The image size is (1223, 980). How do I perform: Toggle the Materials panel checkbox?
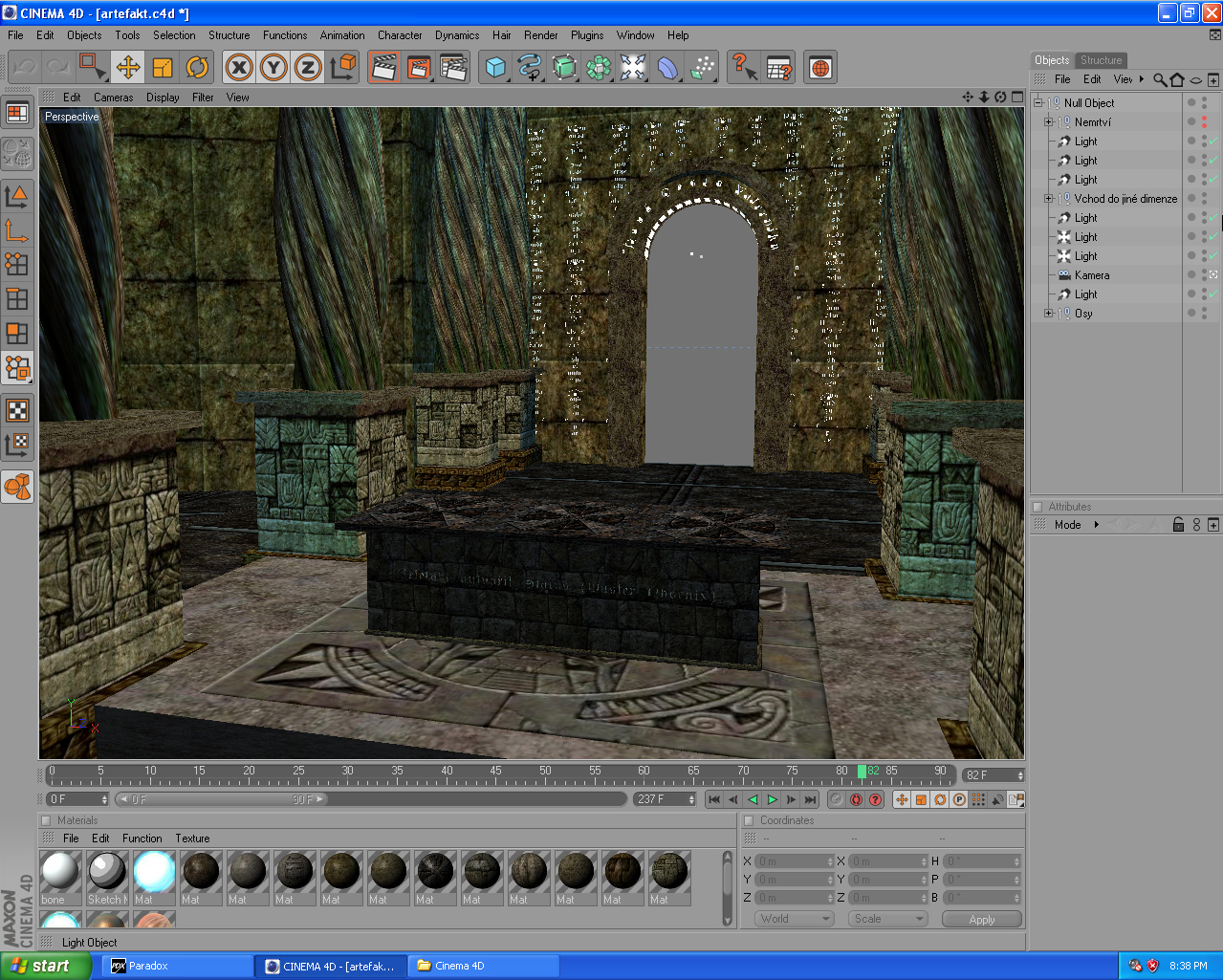pos(46,820)
